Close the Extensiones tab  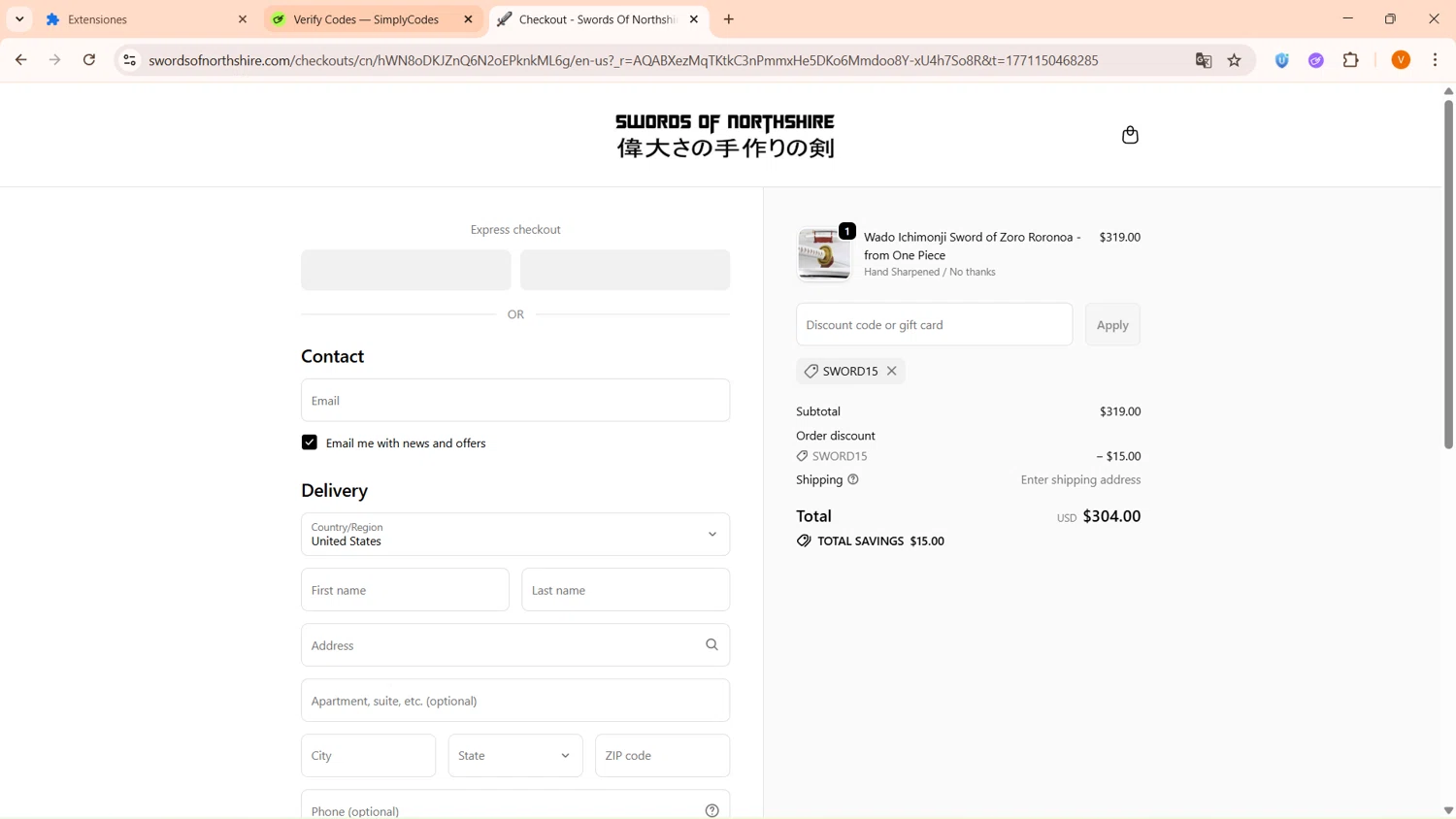(243, 19)
